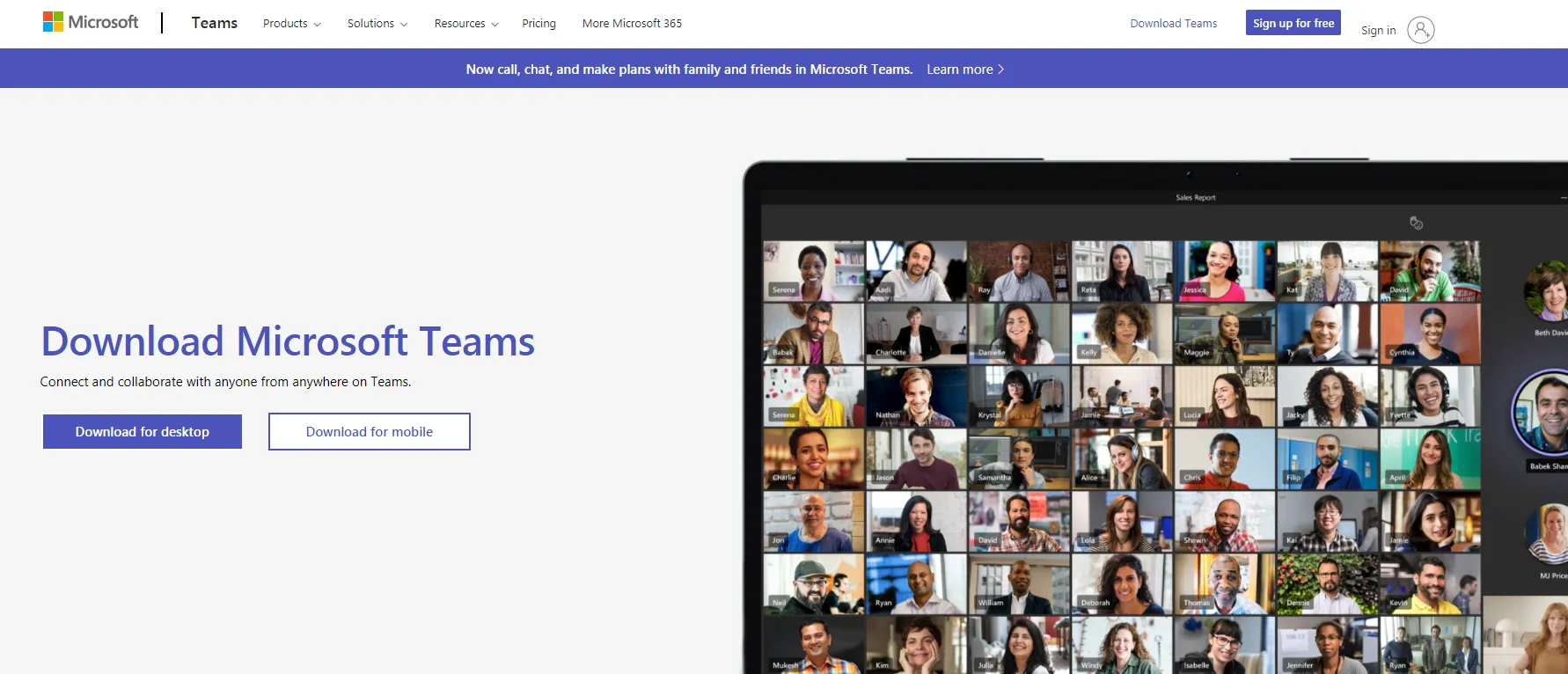This screenshot has width=1568, height=674.
Task: Select the video tile labeled Neil
Action: click(x=813, y=583)
